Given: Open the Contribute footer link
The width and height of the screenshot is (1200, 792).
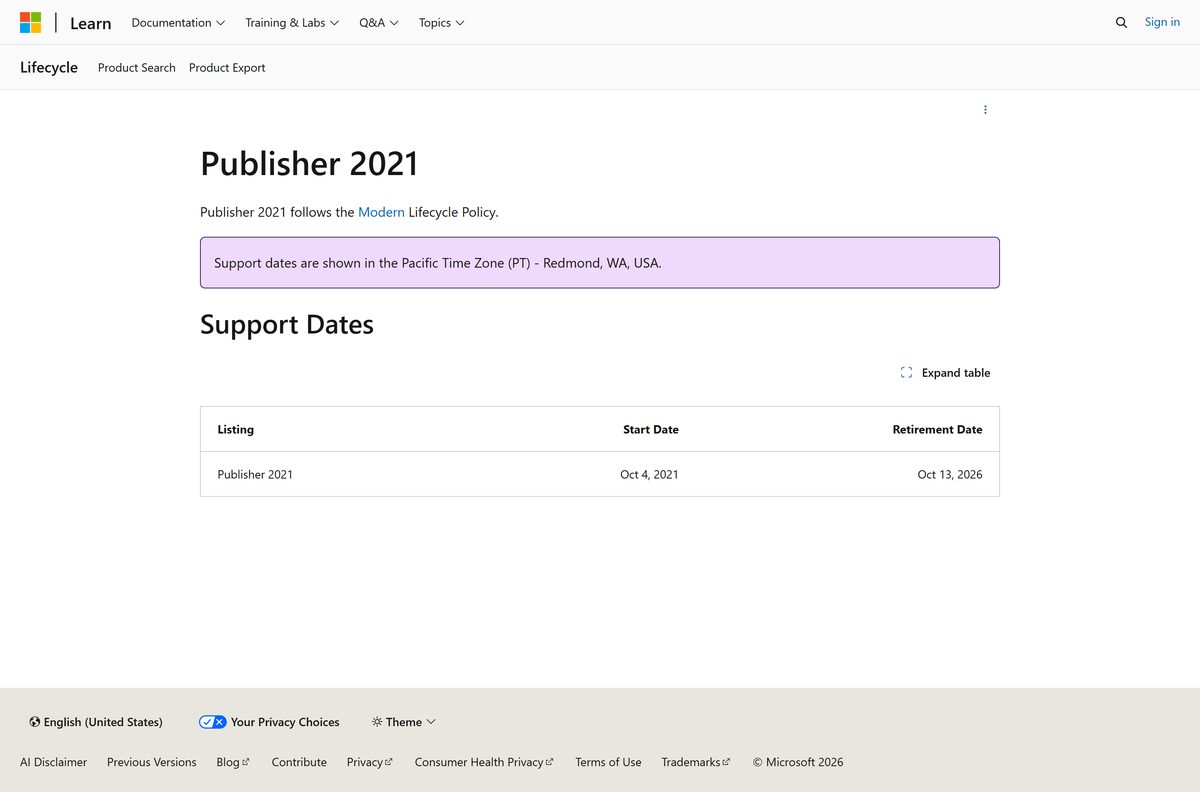Looking at the screenshot, I should (x=299, y=762).
